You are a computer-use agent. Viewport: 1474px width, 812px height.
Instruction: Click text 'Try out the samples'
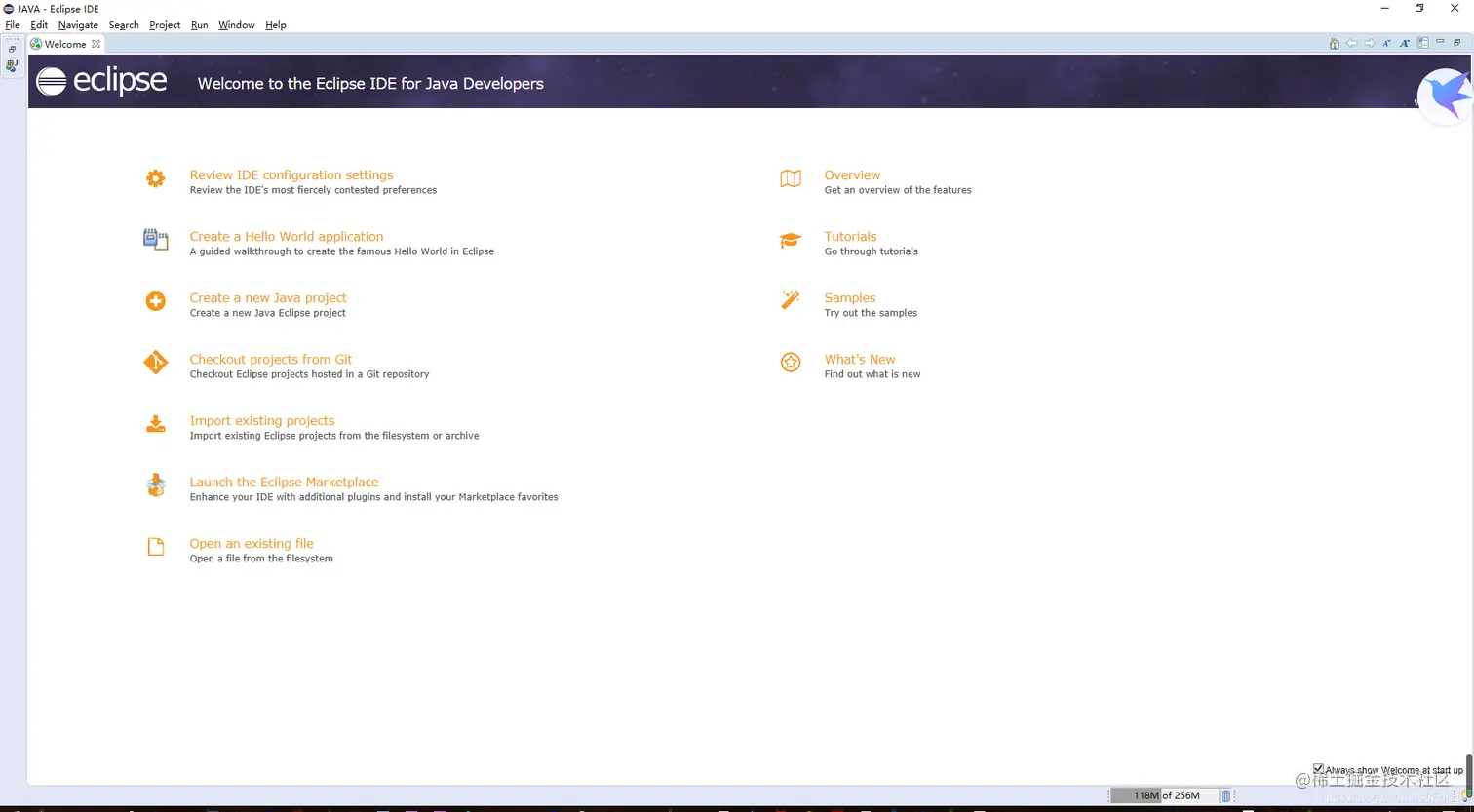(871, 313)
